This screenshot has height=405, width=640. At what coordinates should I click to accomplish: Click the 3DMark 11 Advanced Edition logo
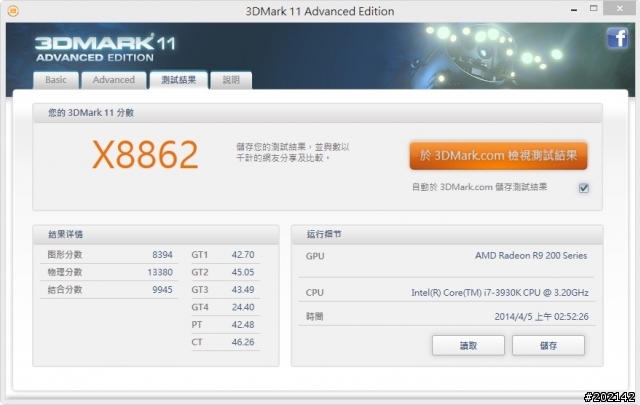pos(105,48)
